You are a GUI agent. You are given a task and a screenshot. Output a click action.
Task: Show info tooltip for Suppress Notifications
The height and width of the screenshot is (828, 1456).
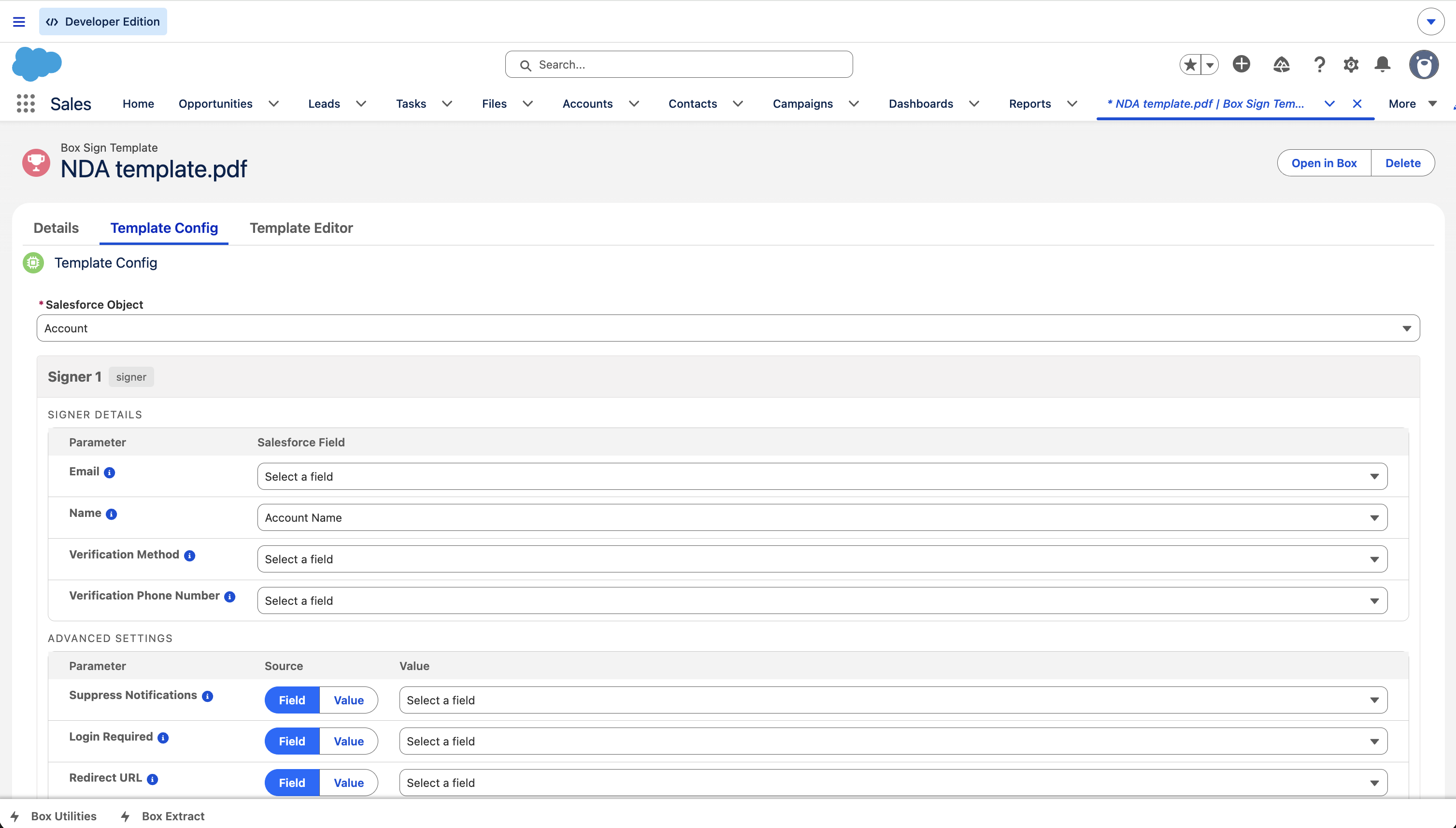click(208, 696)
